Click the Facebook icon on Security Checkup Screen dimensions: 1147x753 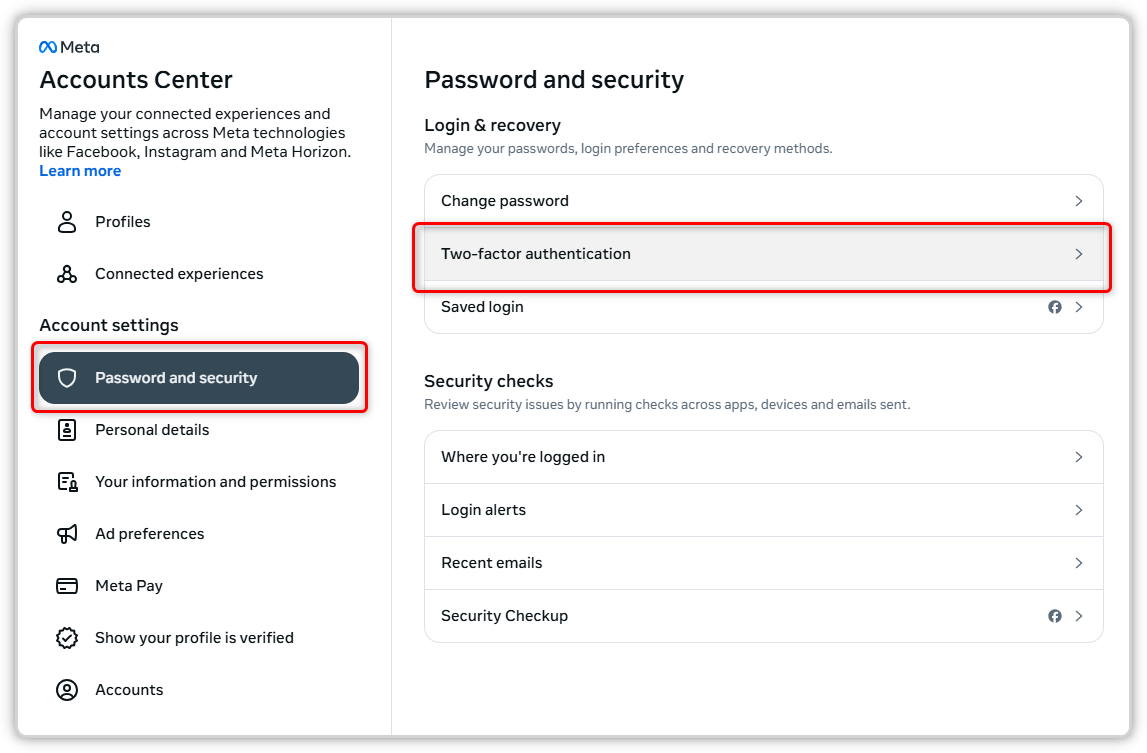[x=1054, y=616]
